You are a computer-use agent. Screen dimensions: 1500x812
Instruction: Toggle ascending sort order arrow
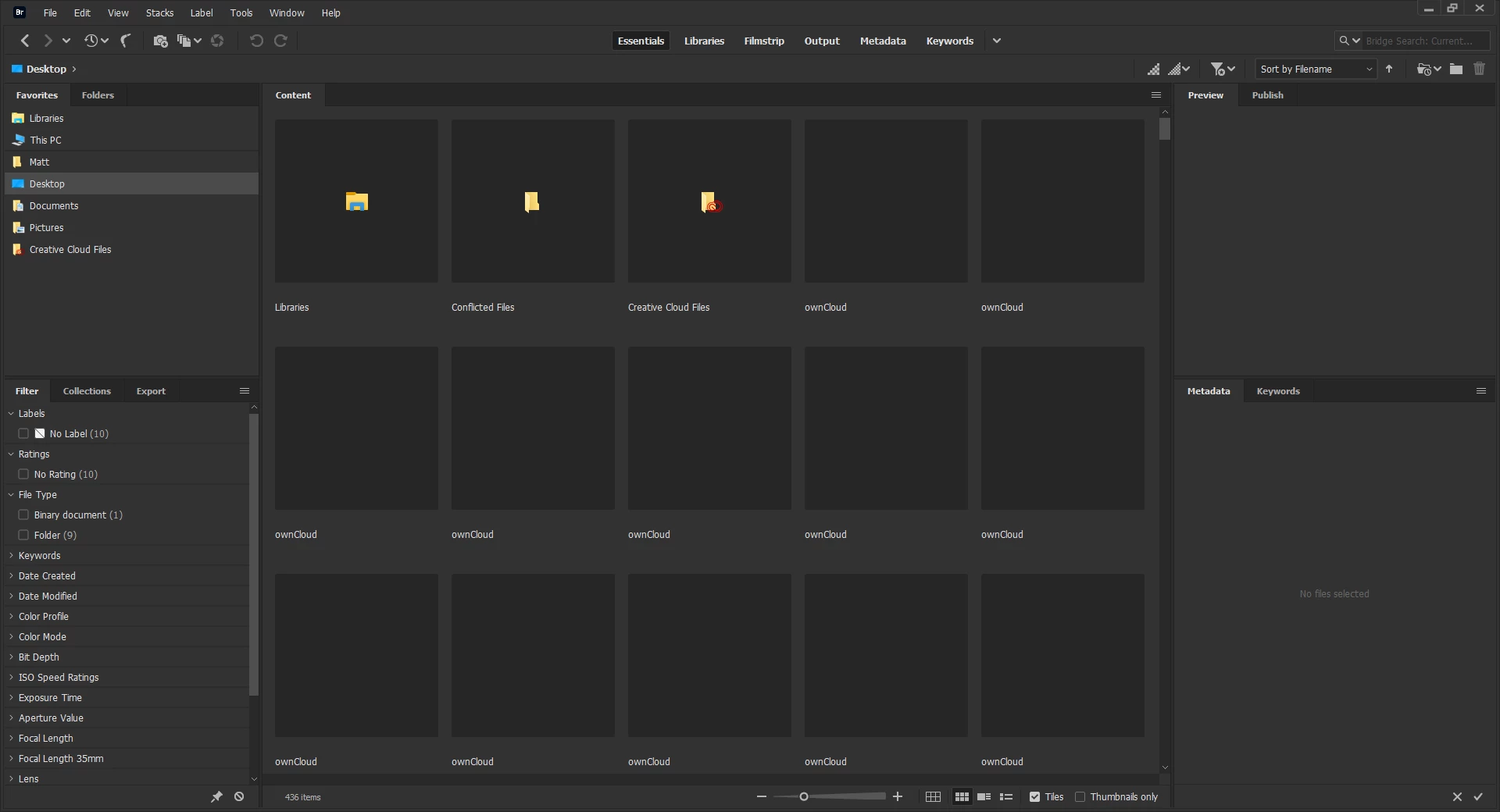pos(1389,69)
